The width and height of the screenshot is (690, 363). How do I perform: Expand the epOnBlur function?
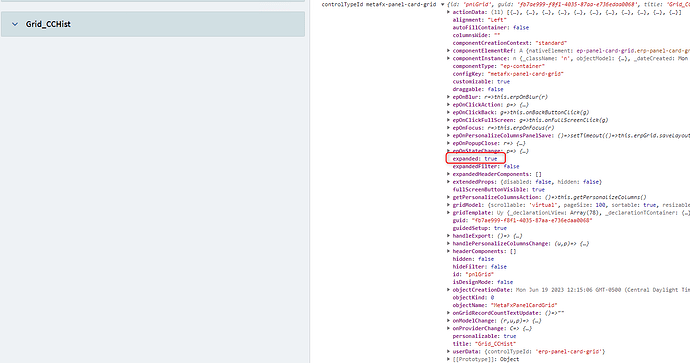[448, 97]
